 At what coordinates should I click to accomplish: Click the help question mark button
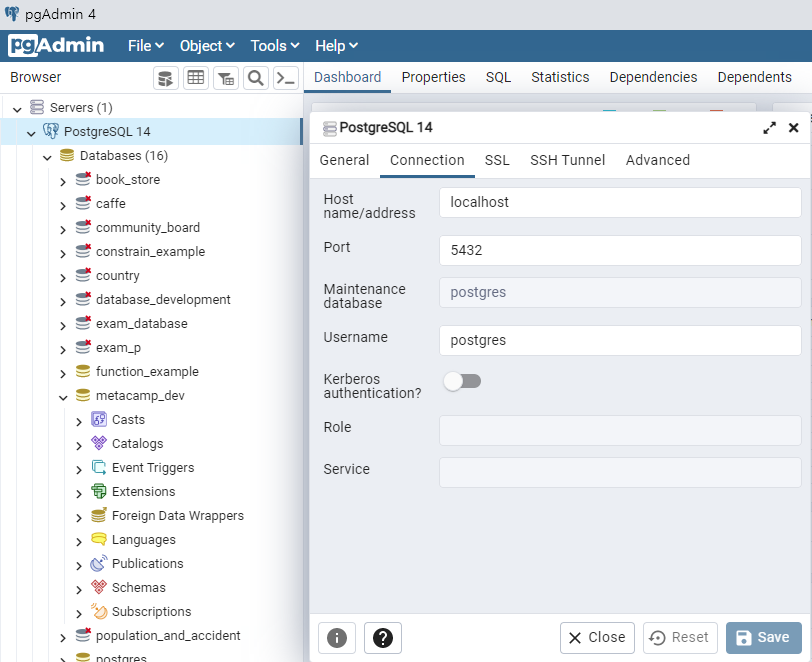pyautogui.click(x=383, y=638)
